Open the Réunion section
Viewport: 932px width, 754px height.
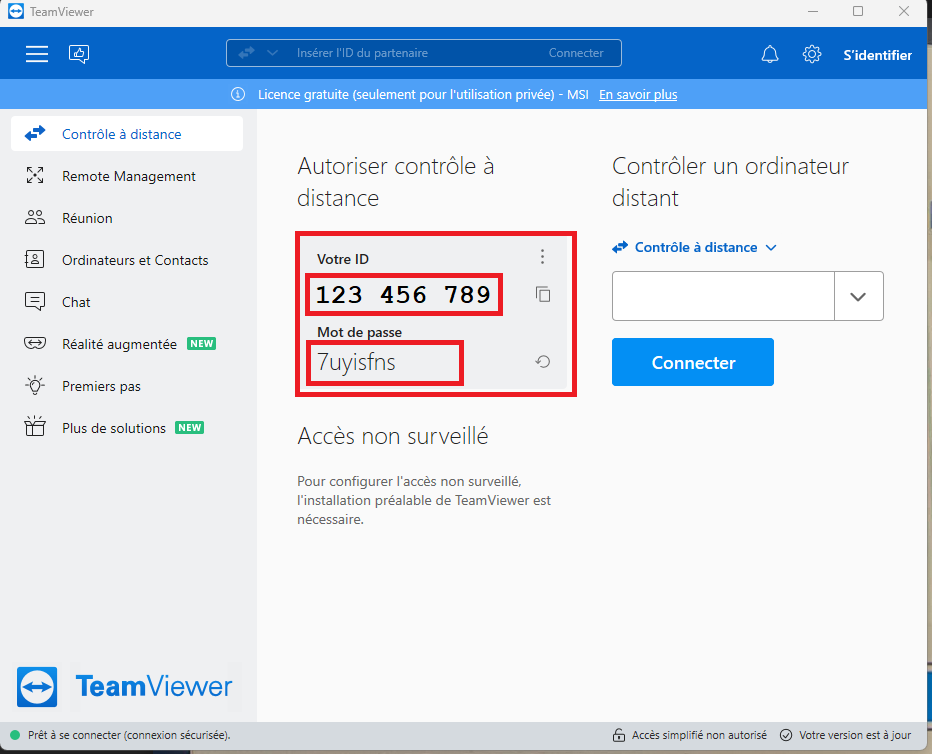[87, 218]
